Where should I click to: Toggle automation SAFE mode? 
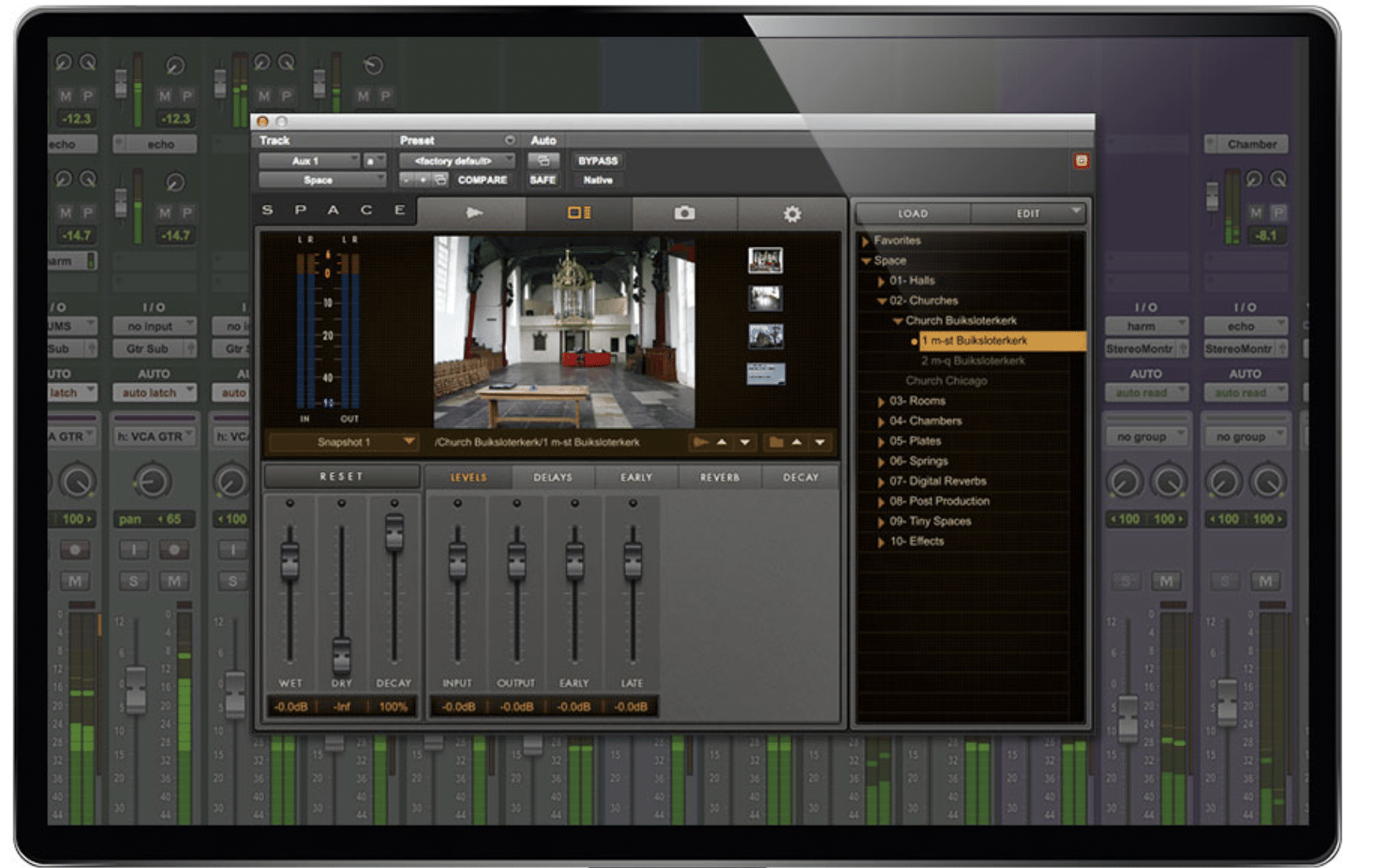point(543,180)
